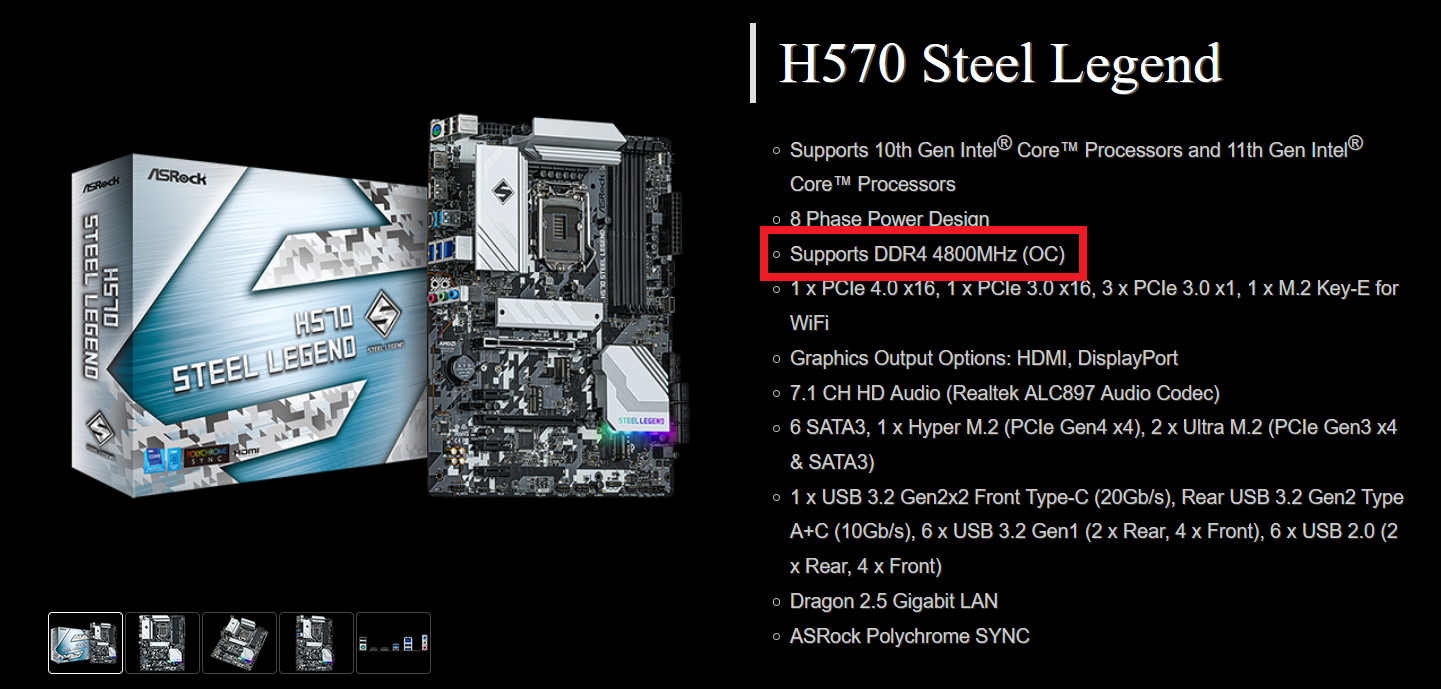
Task: Click Graphics Output Options HDMI DisplayPort line
Action: click(984, 358)
